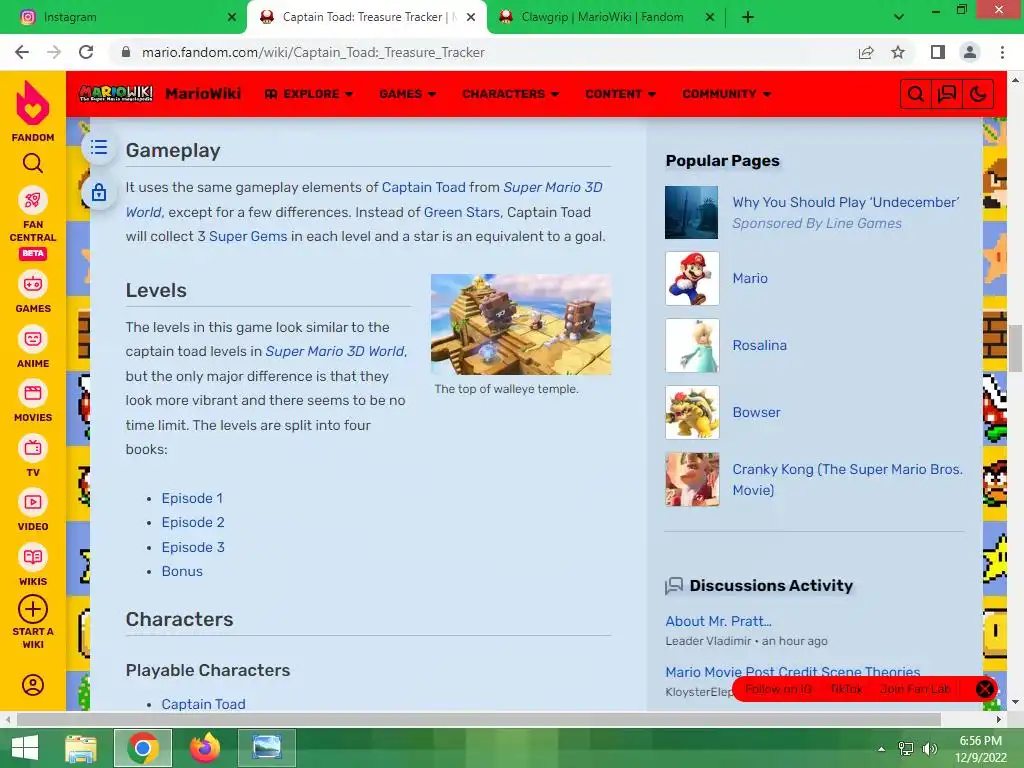This screenshot has height=768, width=1024.
Task: Open the table of contents icon
Action: pyautogui.click(x=99, y=148)
